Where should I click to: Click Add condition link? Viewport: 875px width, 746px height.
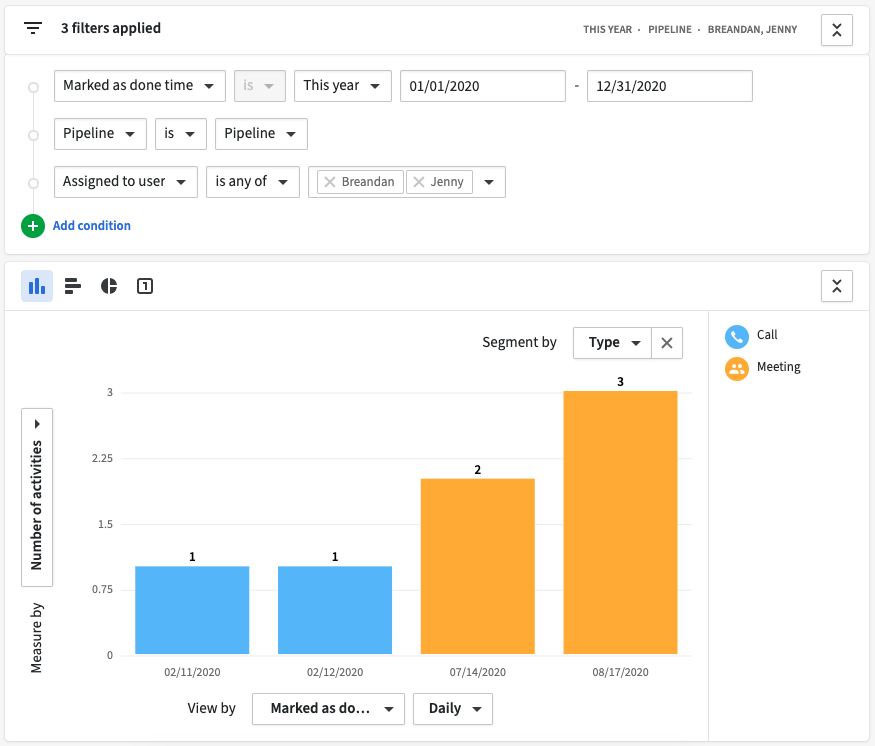92,225
